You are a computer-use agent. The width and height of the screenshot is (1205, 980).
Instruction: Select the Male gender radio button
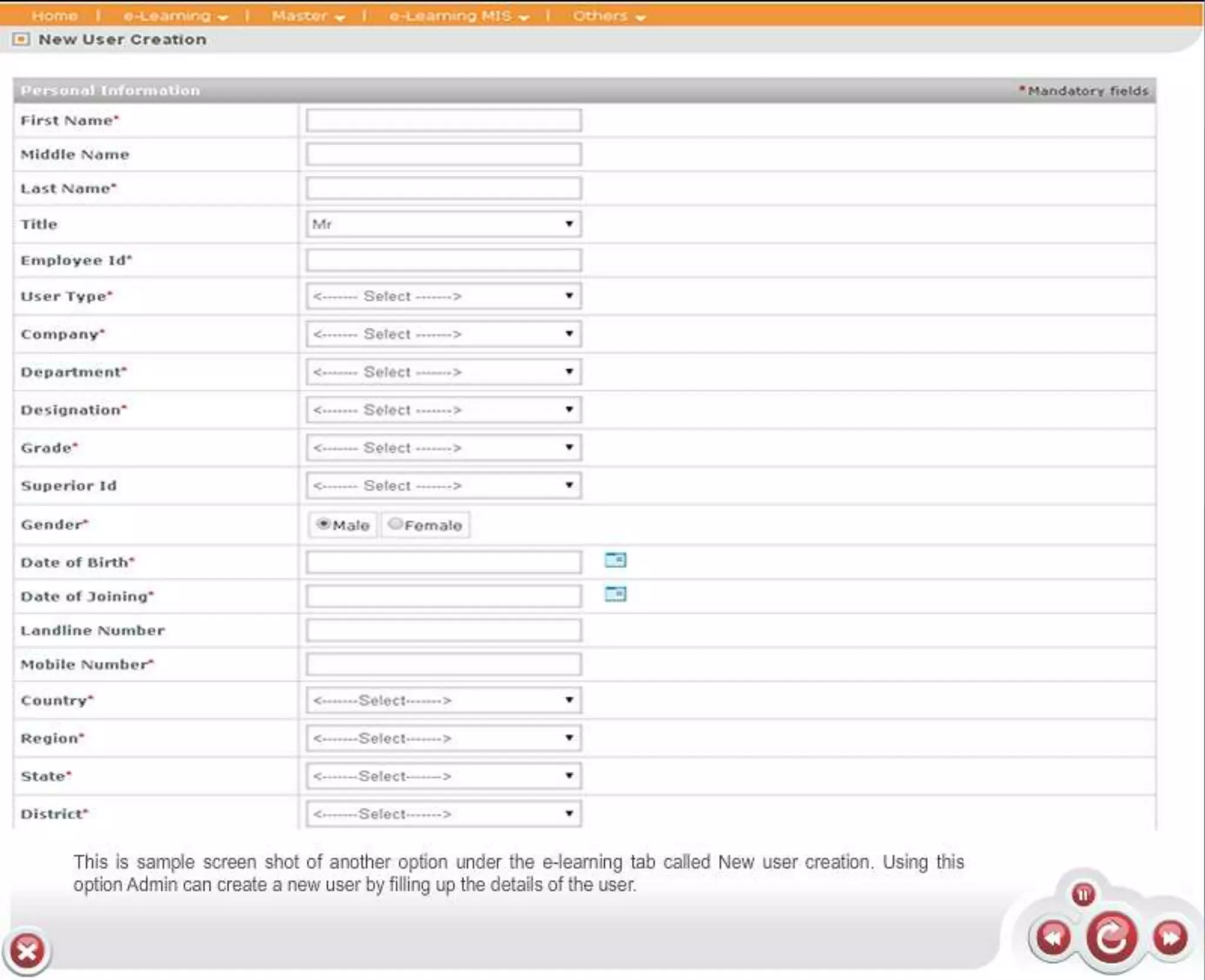click(x=323, y=524)
